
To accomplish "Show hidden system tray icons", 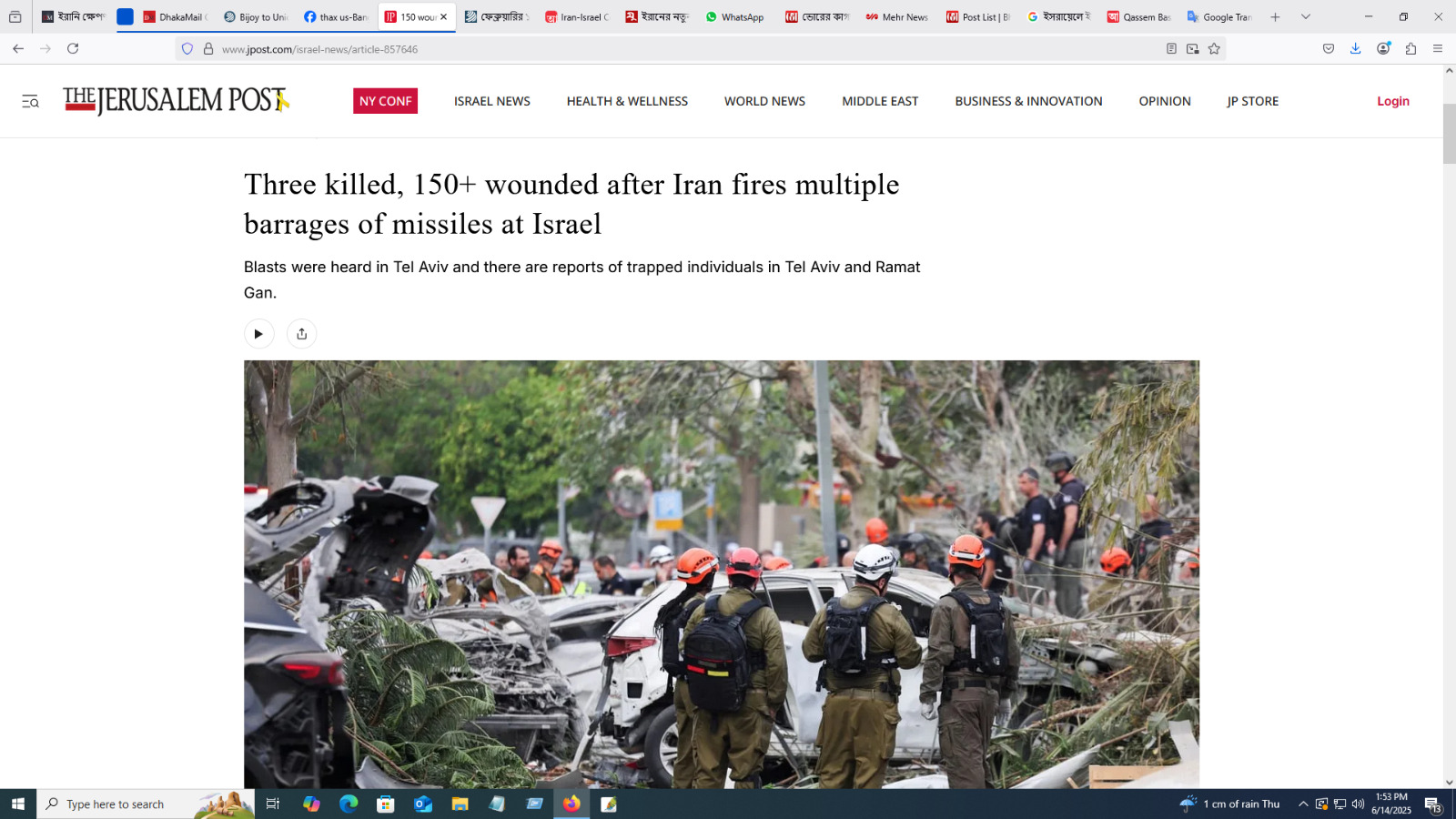I will click(1303, 804).
